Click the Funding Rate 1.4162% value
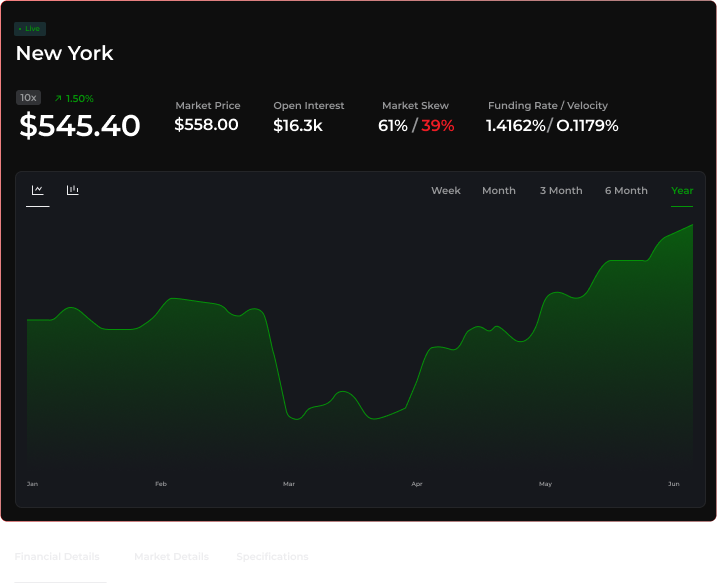Screen dimensions: 717x583 pos(515,126)
